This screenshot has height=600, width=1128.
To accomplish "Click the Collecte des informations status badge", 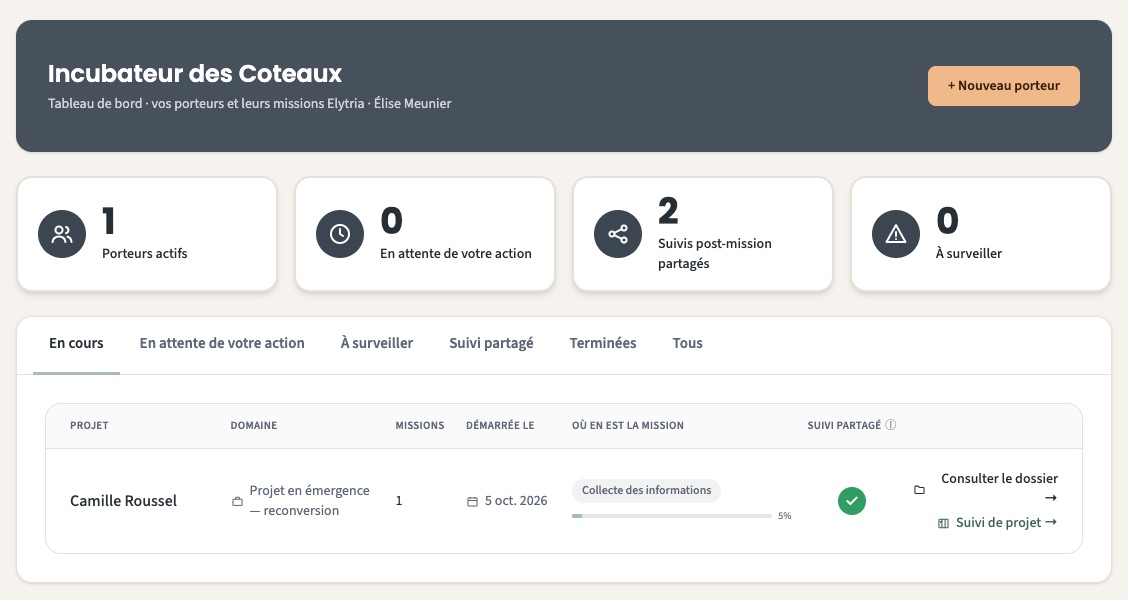I will pos(646,491).
